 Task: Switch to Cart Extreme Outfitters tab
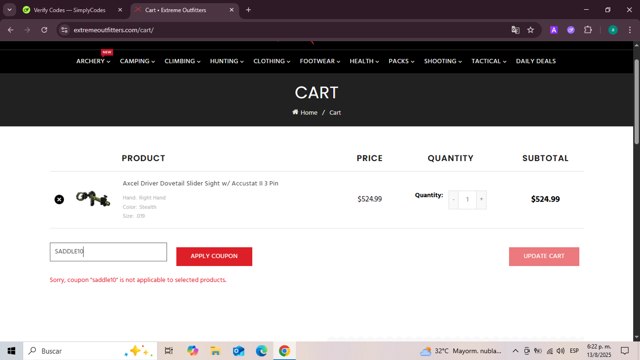coord(176,10)
